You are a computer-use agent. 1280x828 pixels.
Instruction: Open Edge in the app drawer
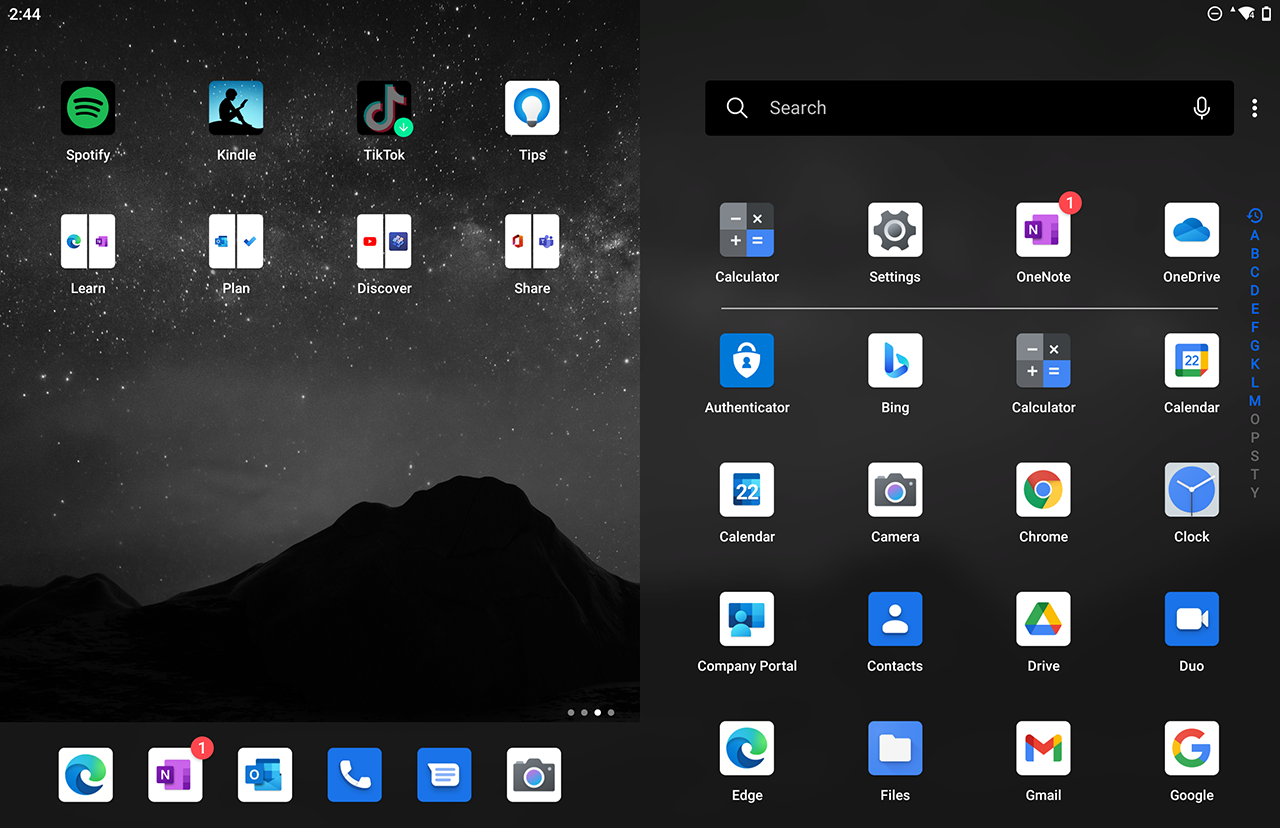[x=747, y=748]
